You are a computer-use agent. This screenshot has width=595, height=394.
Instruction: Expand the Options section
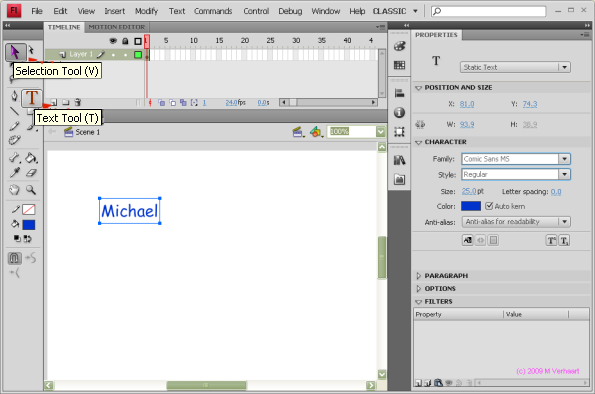[419, 288]
